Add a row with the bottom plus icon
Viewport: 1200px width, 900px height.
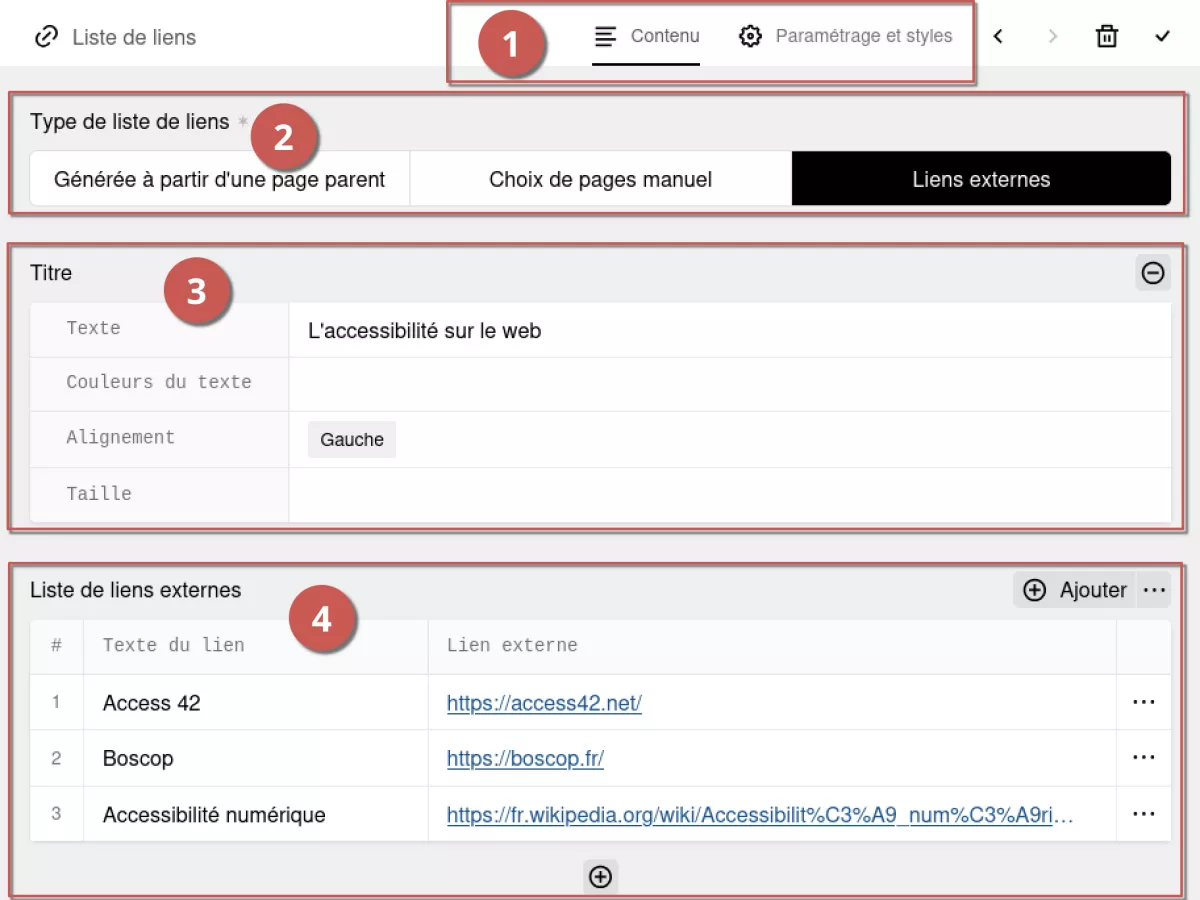click(600, 877)
